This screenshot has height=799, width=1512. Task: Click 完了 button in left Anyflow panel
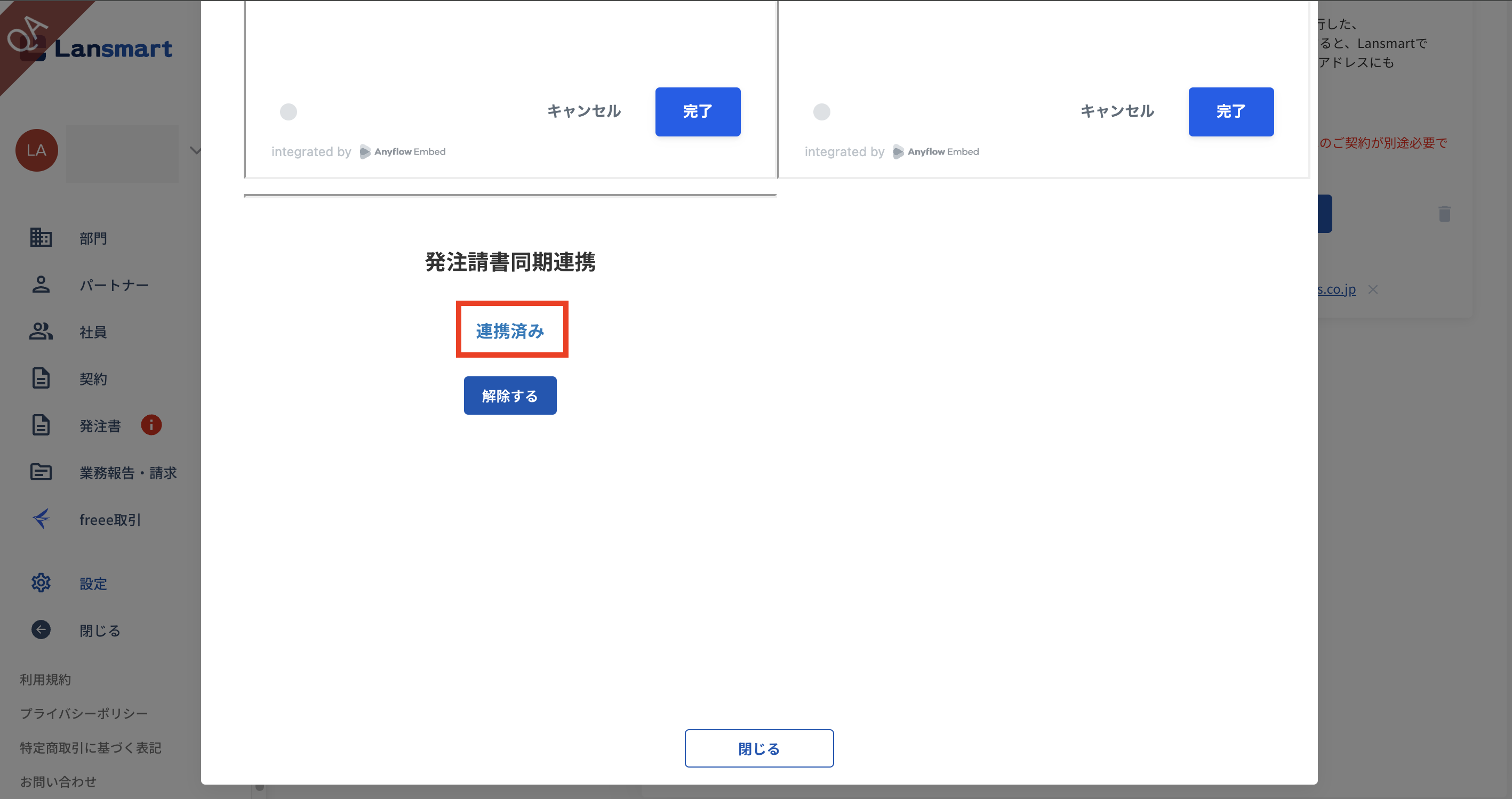[x=697, y=111]
